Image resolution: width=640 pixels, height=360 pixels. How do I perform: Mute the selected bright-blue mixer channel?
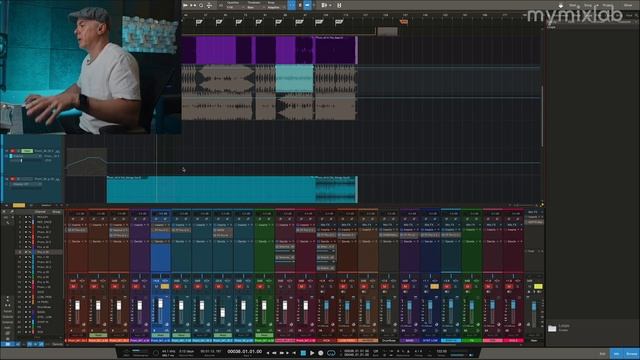click(x=156, y=287)
